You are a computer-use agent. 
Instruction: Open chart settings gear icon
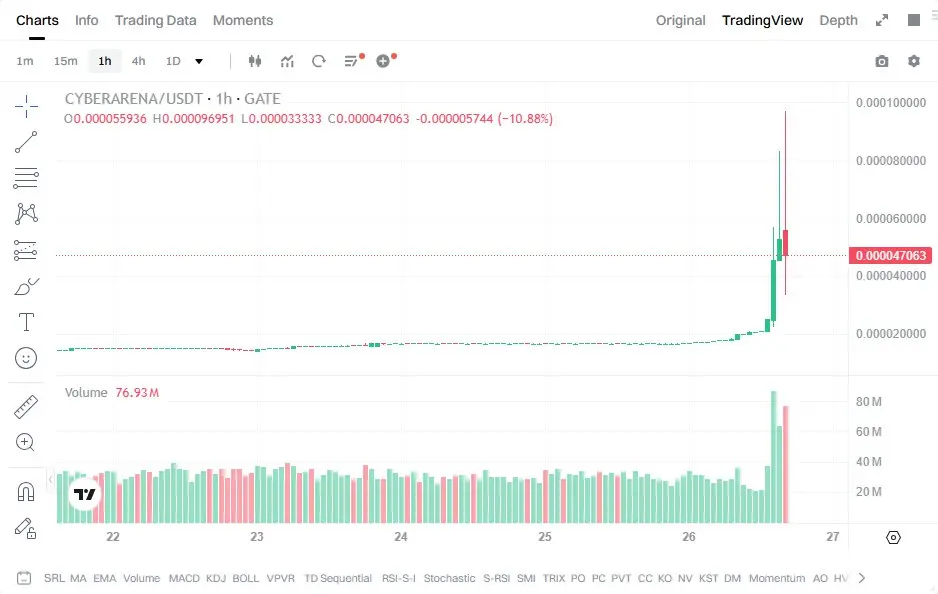click(913, 61)
